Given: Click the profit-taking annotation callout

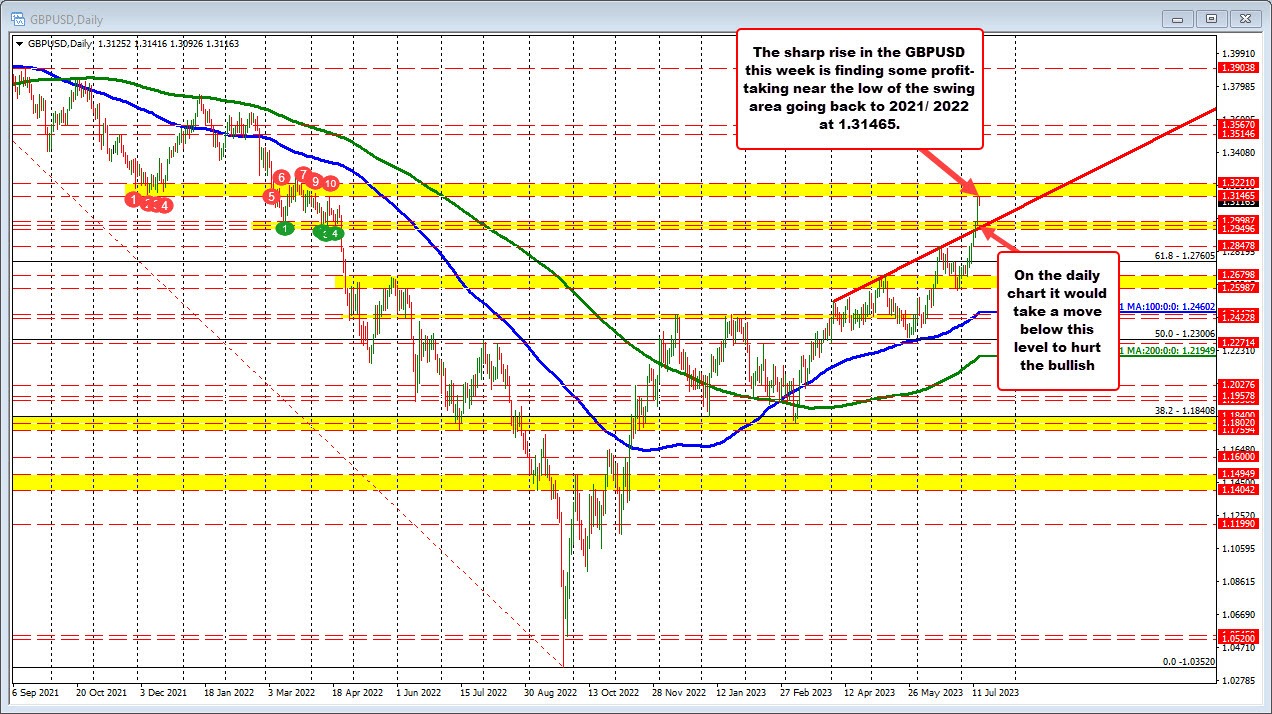Looking at the screenshot, I should pyautogui.click(x=860, y=90).
